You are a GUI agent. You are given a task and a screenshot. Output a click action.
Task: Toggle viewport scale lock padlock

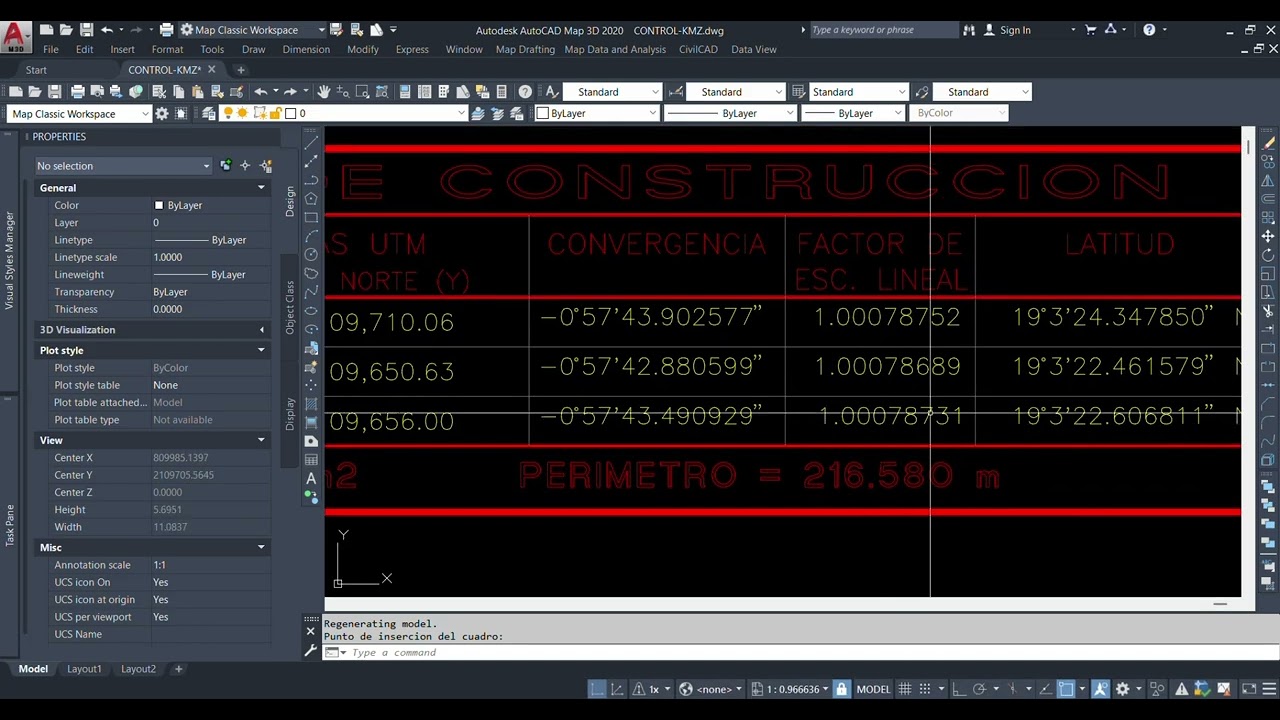click(x=842, y=689)
